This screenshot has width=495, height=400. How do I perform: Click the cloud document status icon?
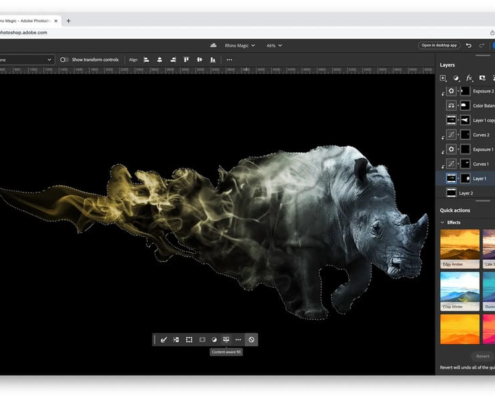(x=213, y=45)
